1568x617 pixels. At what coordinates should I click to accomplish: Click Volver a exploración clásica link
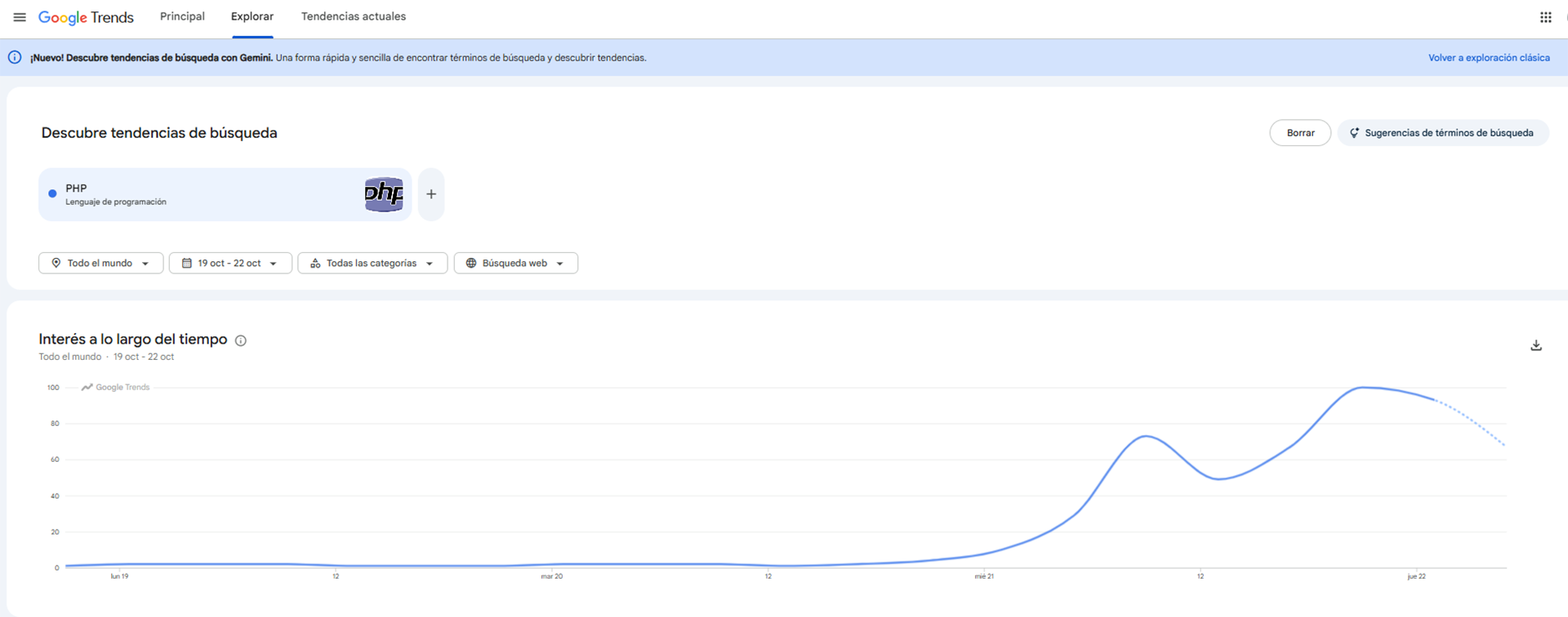1489,58
